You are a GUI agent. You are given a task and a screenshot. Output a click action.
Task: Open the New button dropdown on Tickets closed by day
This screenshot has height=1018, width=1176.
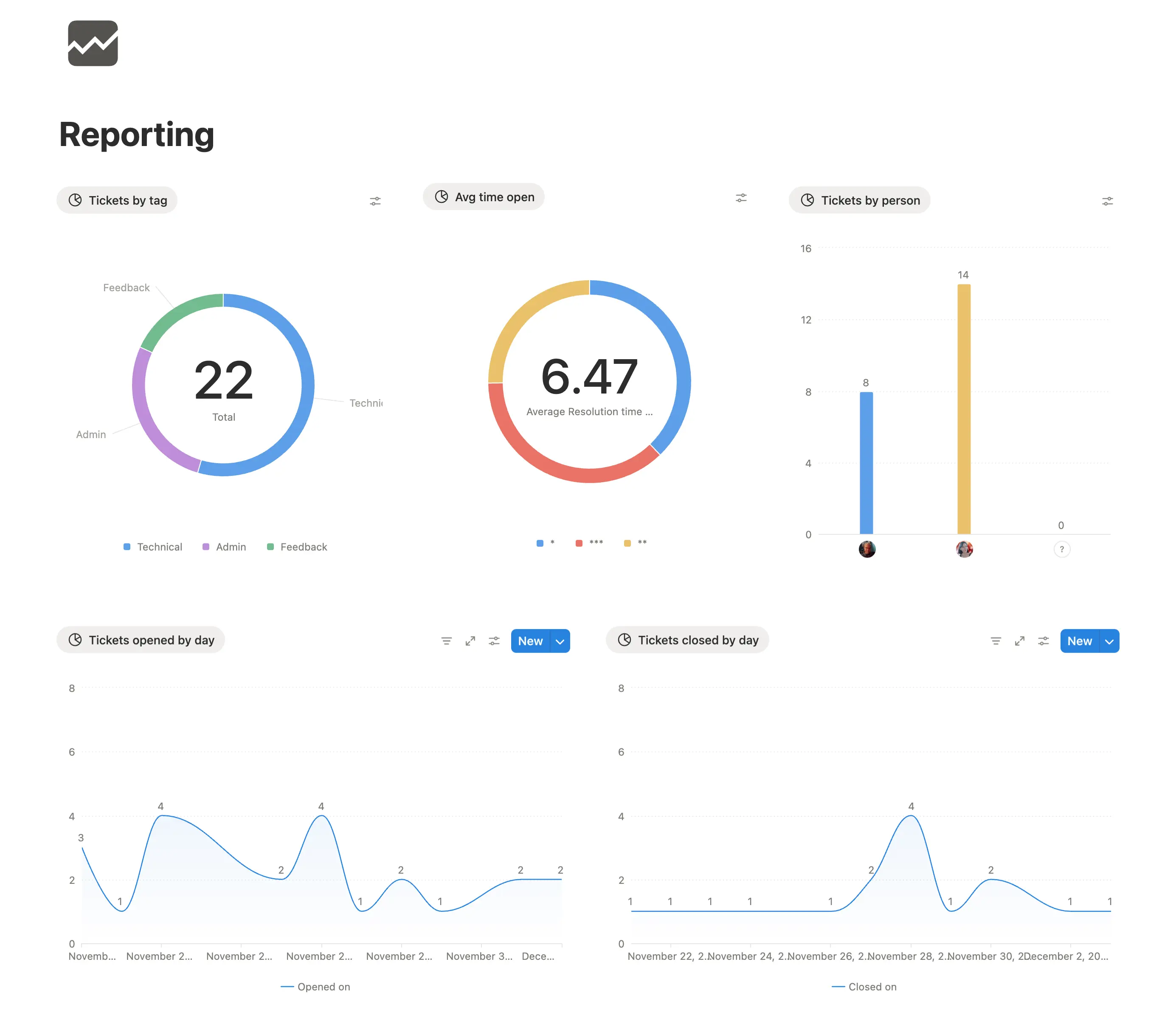tap(1108, 641)
